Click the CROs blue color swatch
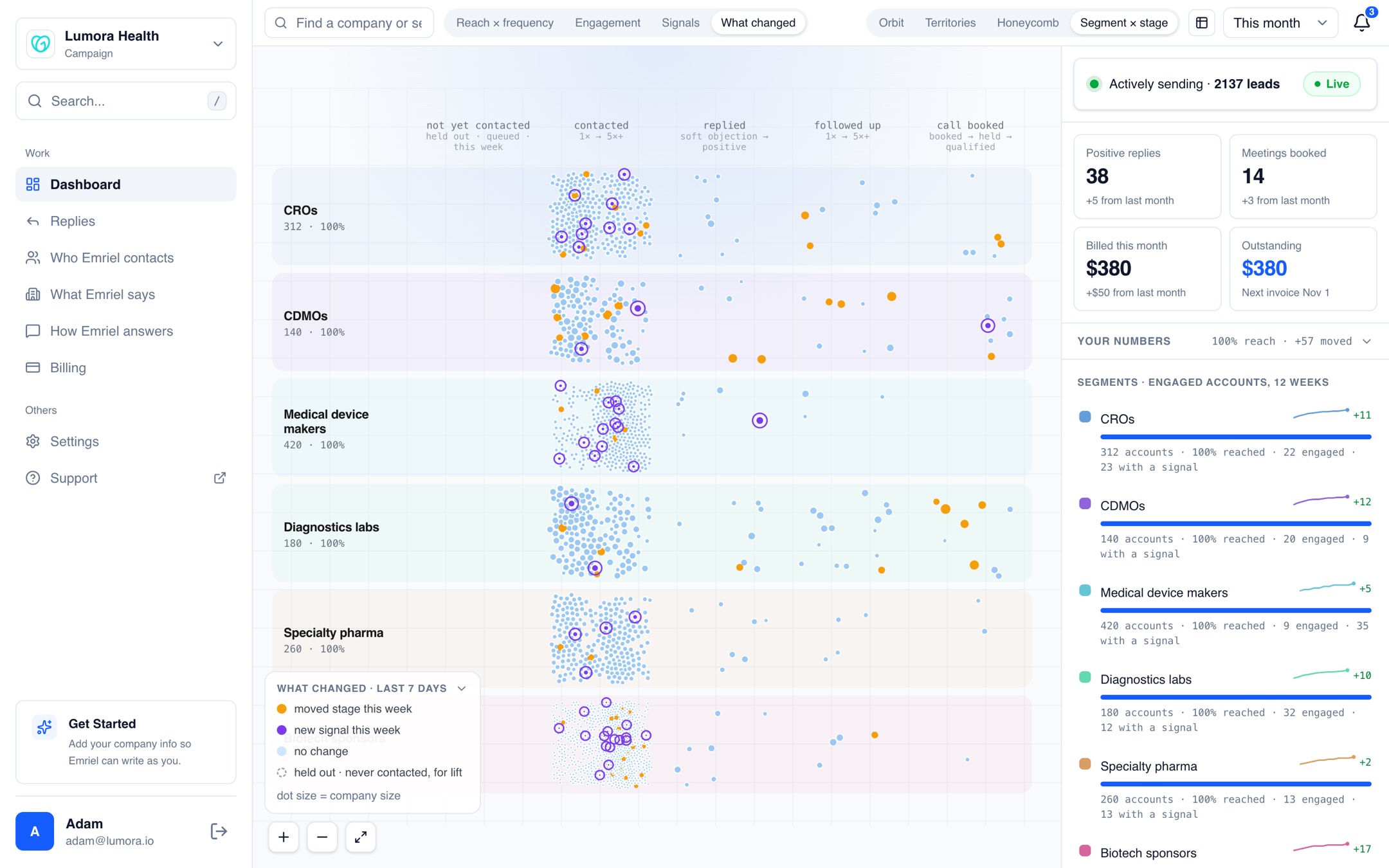This screenshot has height=868, width=1389. point(1085,417)
